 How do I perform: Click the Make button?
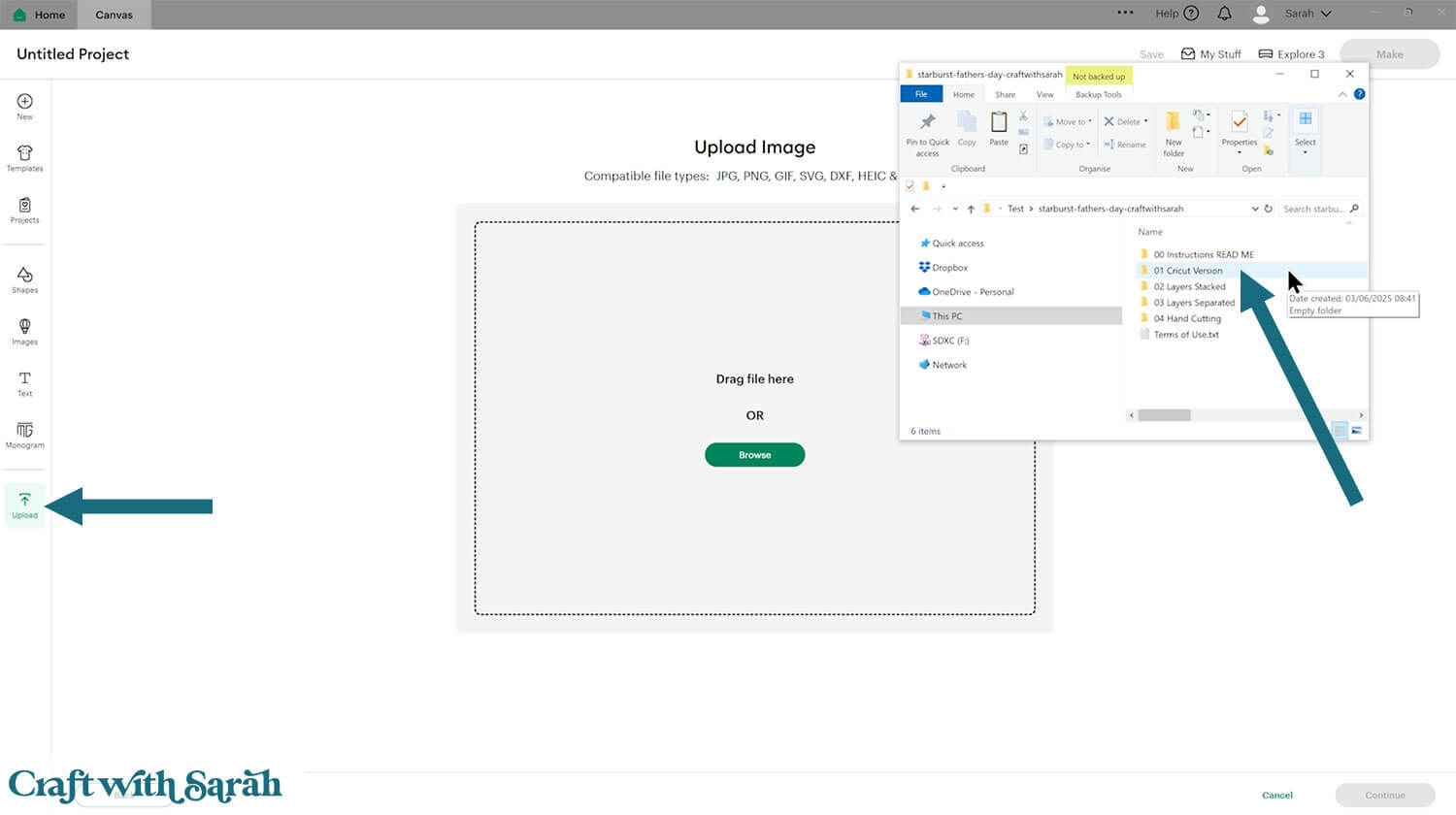1390,54
